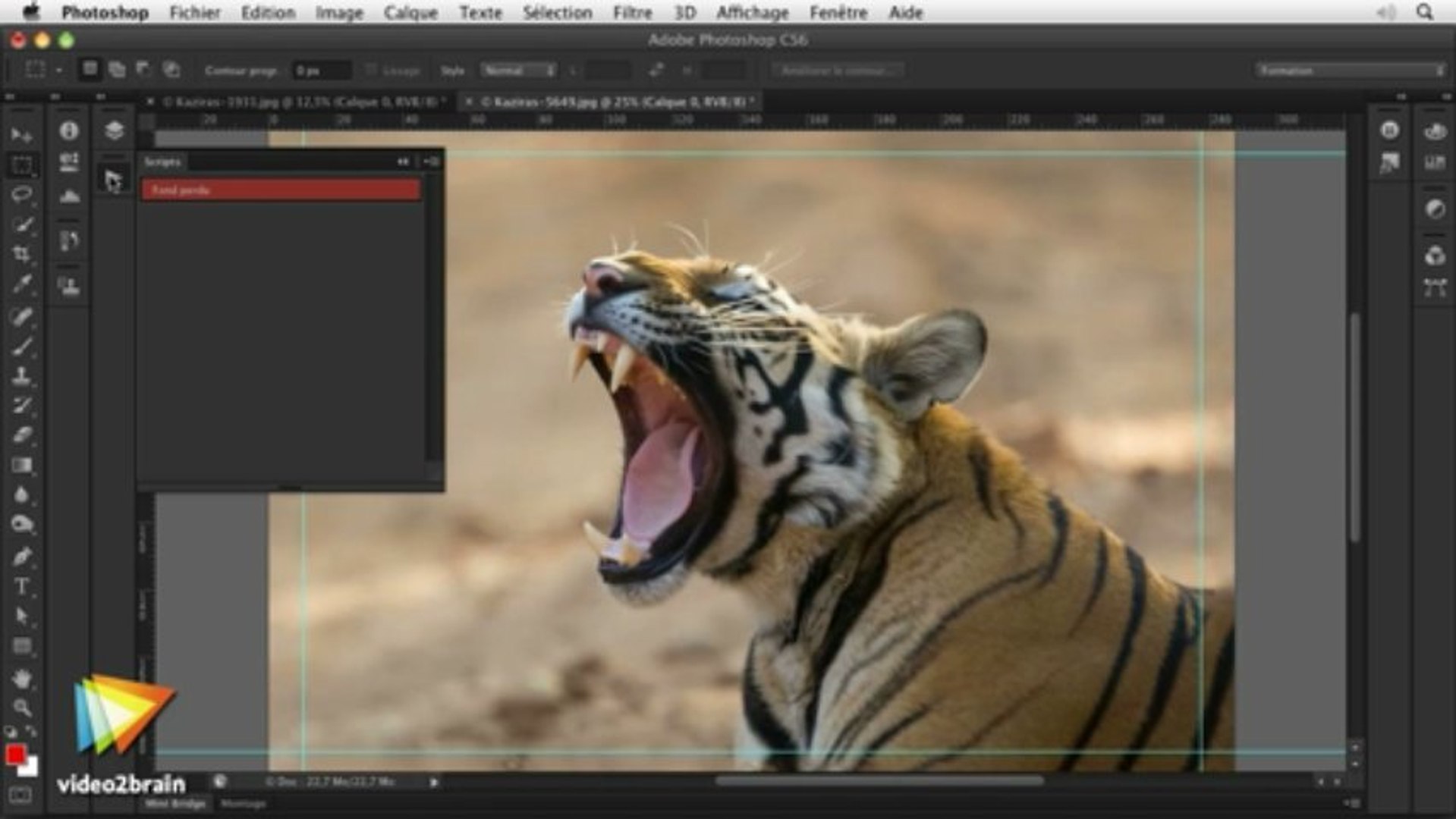Screen dimensions: 1456x819
Task: Choose the Intersect with selection mode button
Action: point(171,70)
